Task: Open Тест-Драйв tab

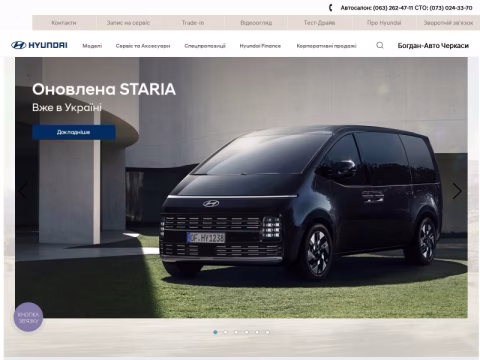Action: pos(319,23)
